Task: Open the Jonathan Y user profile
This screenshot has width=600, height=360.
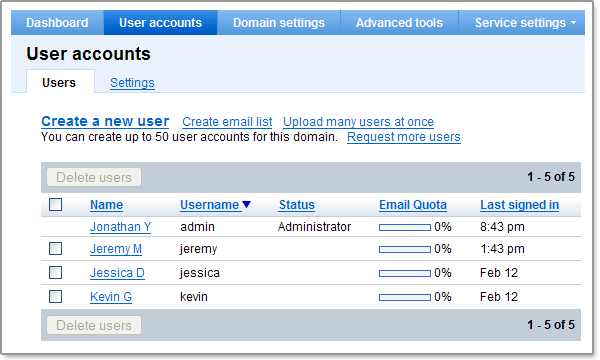Action: coord(121,227)
